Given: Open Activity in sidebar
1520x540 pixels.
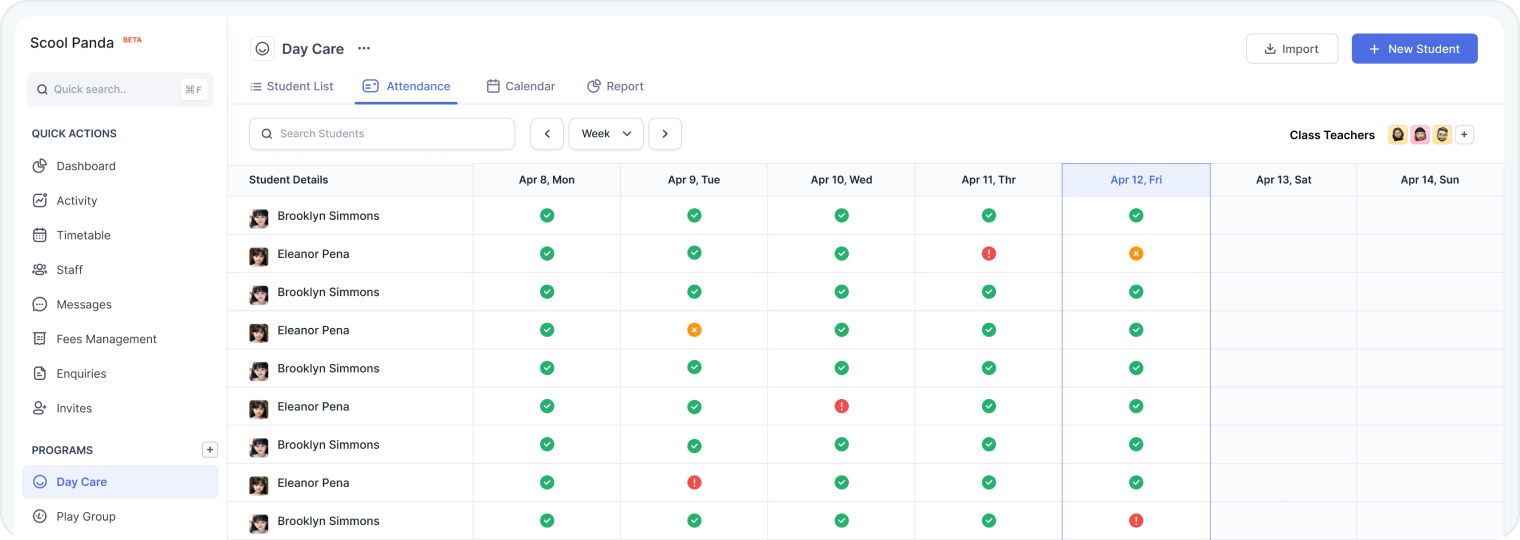Looking at the screenshot, I should coord(65,201).
